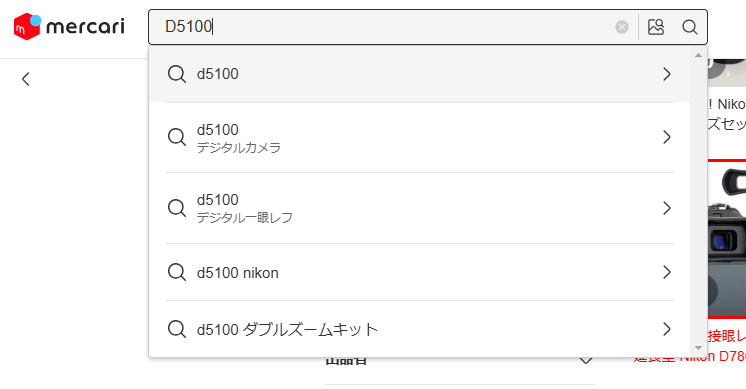This screenshot has height=389, width=746.
Task: Choose 'd5100 デジタルカメラ' suggestion
Action: coord(419,138)
